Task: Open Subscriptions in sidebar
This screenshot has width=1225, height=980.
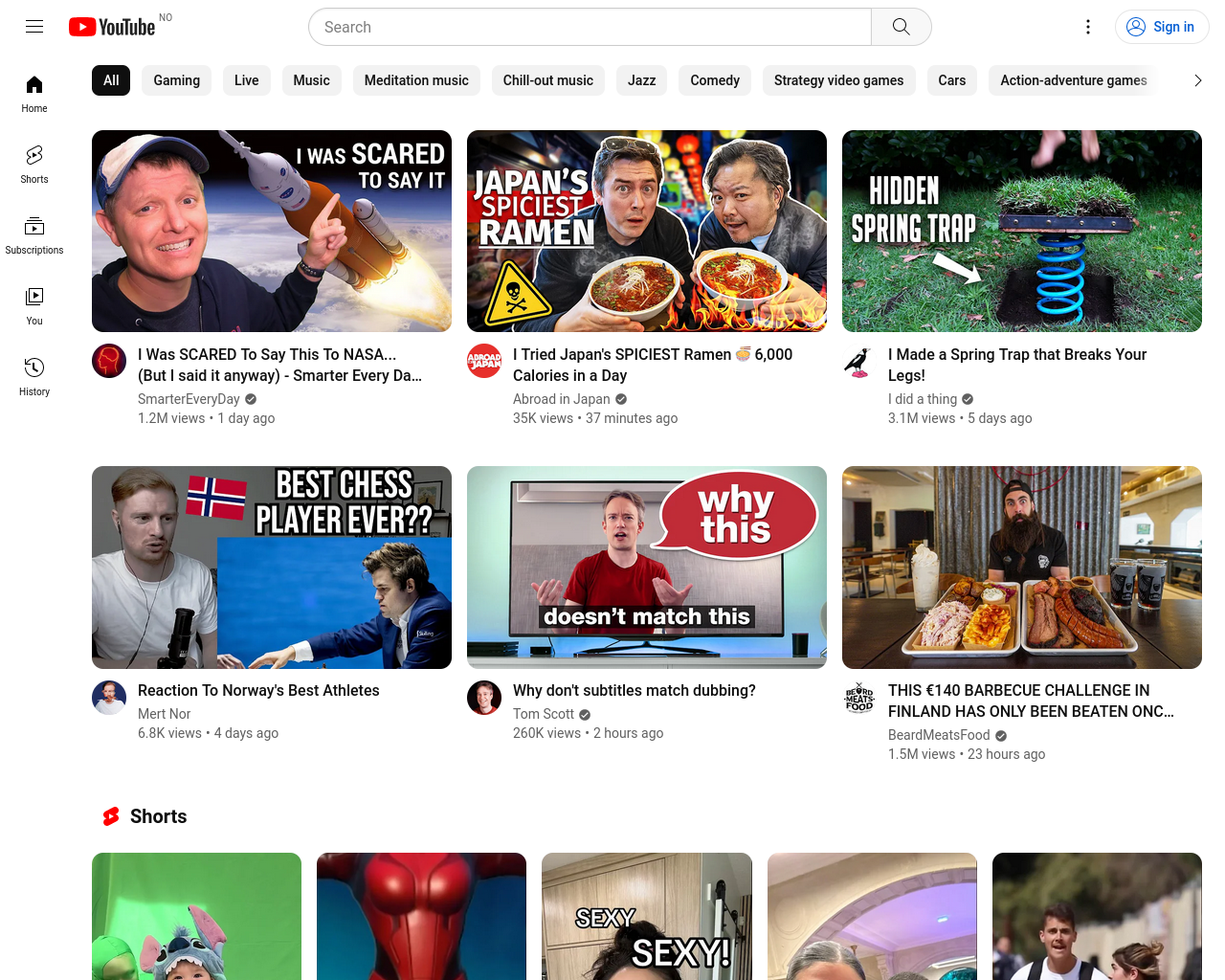Action: [x=34, y=235]
